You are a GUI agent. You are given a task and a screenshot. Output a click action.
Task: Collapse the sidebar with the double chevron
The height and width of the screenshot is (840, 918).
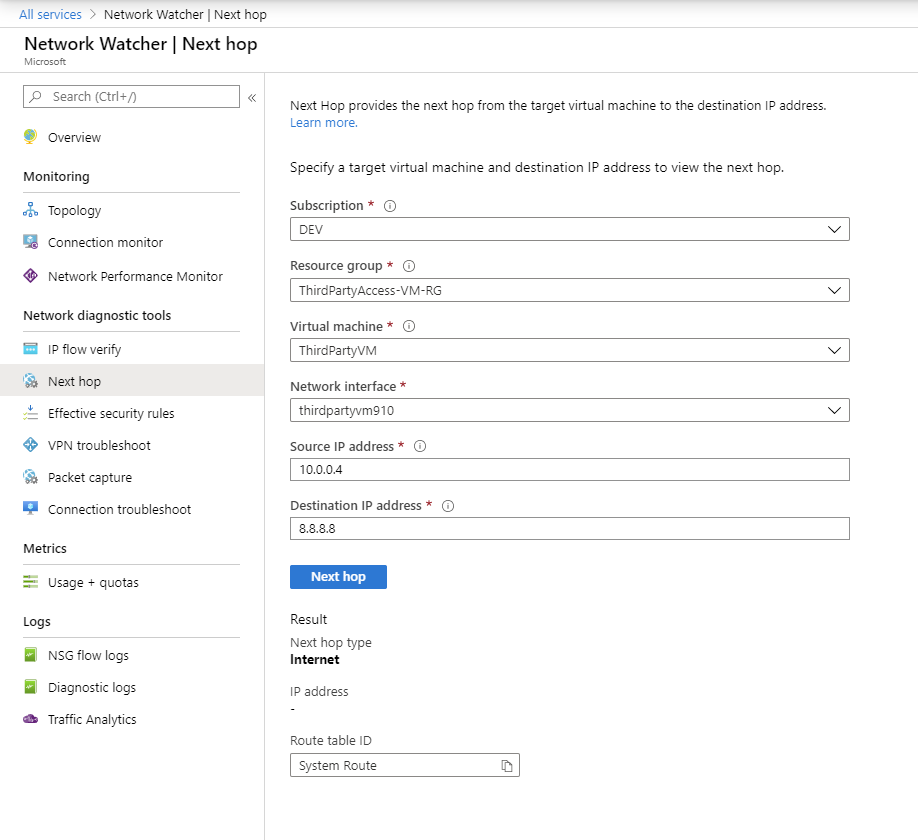[x=252, y=98]
